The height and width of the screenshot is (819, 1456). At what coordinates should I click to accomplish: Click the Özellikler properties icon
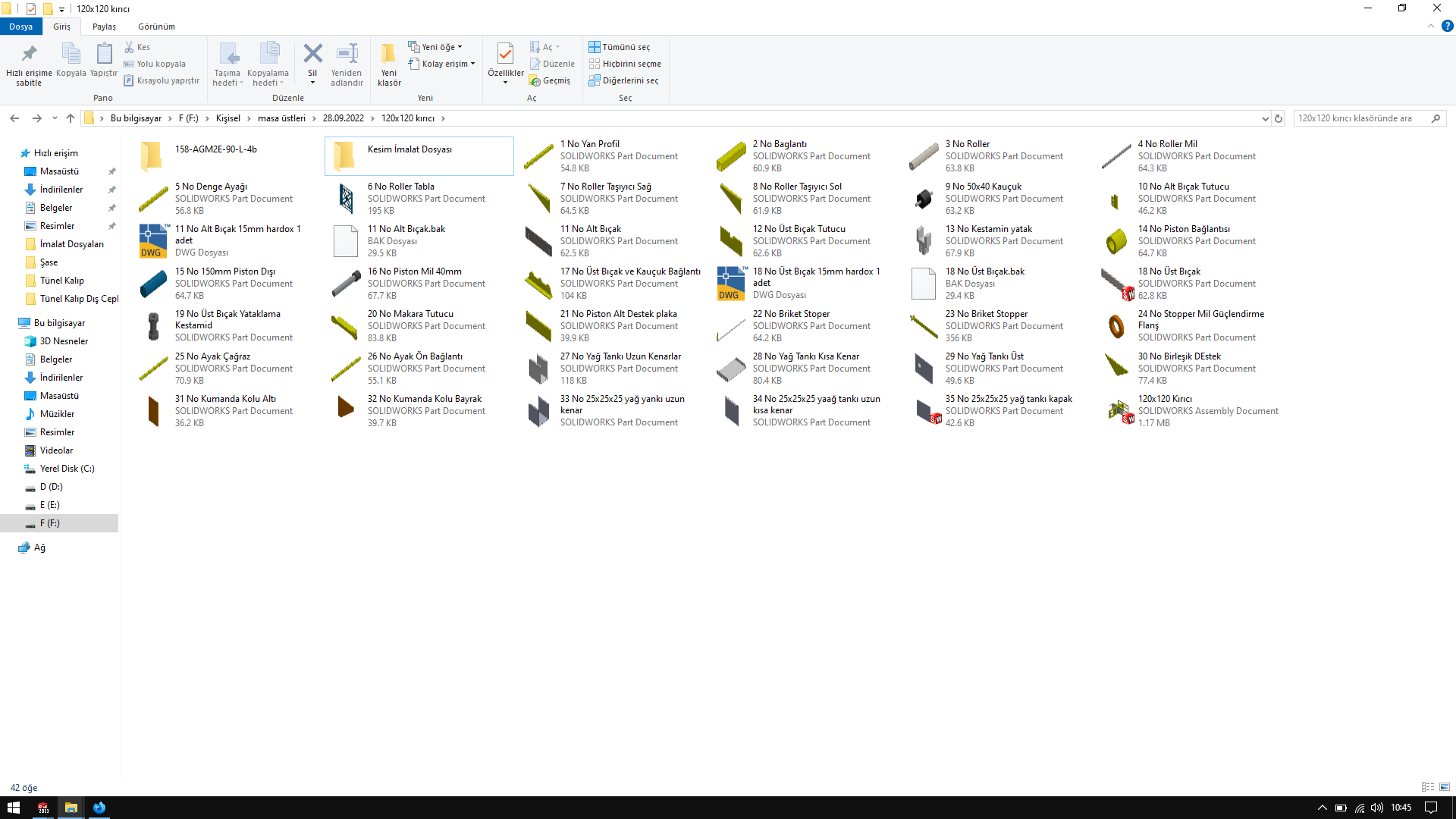click(505, 54)
